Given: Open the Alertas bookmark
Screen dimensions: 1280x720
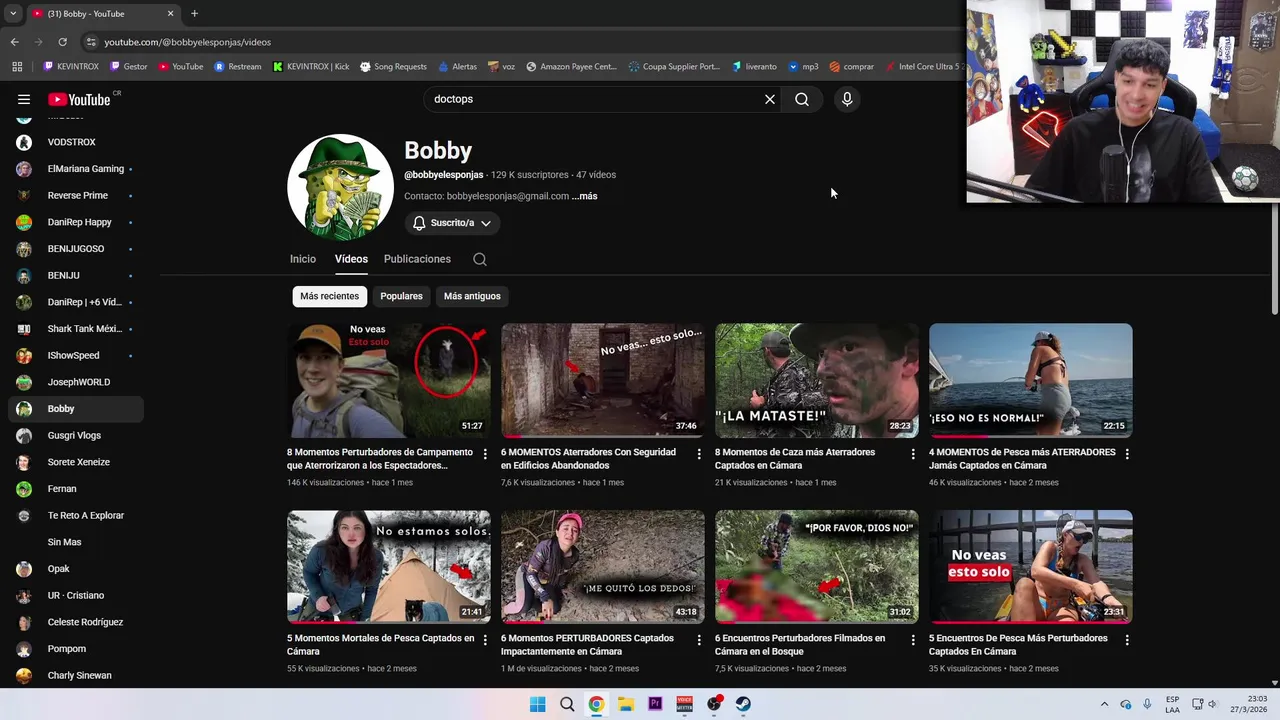Looking at the screenshot, I should 458,67.
